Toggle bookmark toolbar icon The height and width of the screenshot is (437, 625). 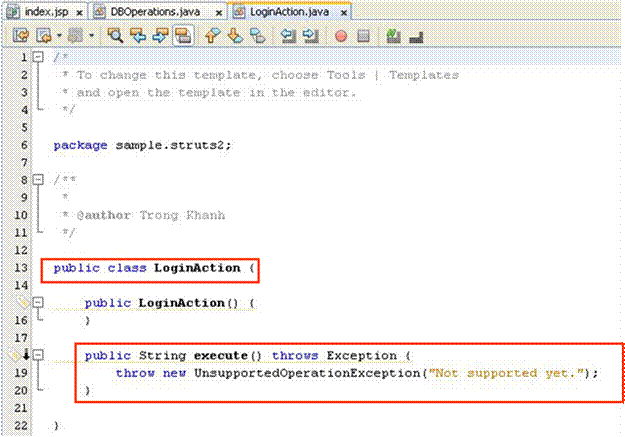point(257,36)
